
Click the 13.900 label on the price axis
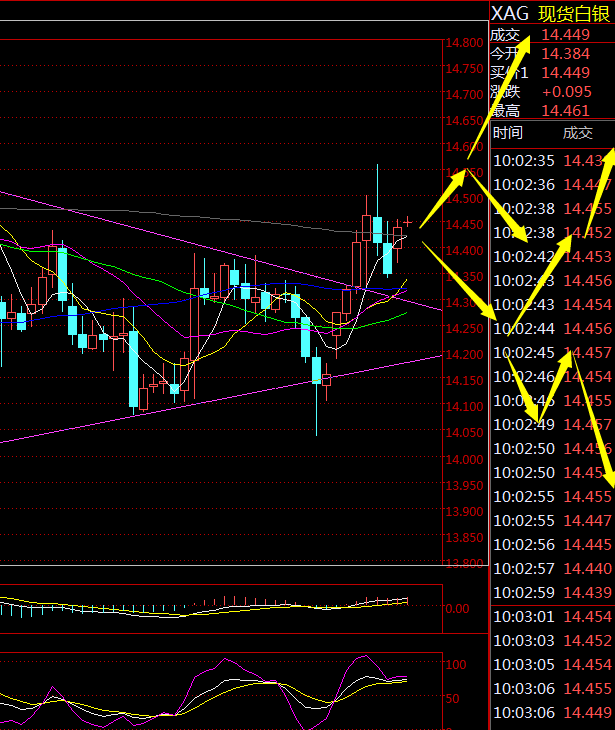(x=464, y=512)
